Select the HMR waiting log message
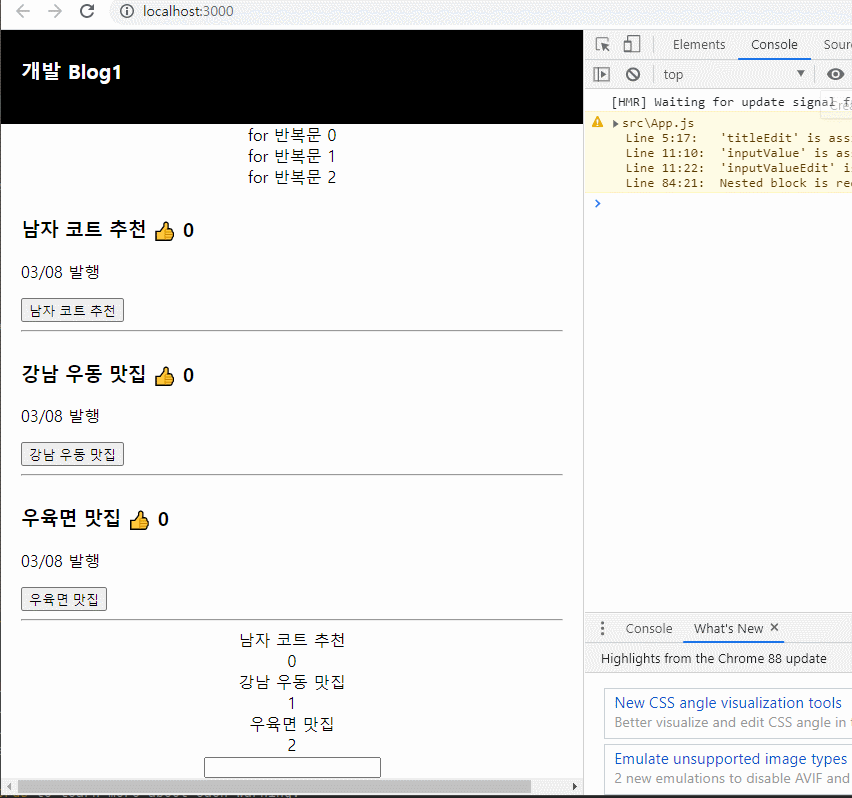The height and width of the screenshot is (798, 852). pos(731,102)
